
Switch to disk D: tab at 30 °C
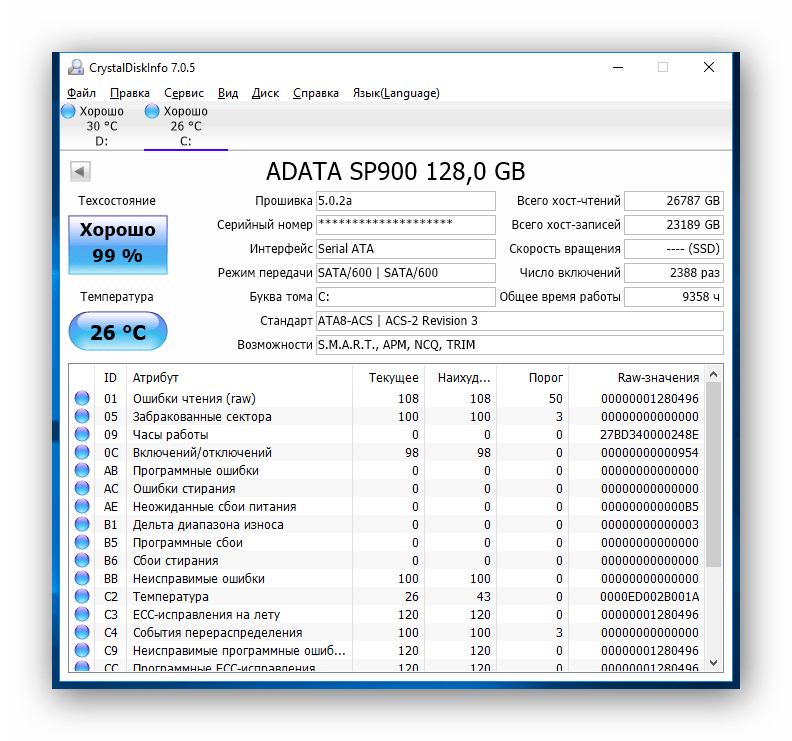pyautogui.click(x=102, y=126)
